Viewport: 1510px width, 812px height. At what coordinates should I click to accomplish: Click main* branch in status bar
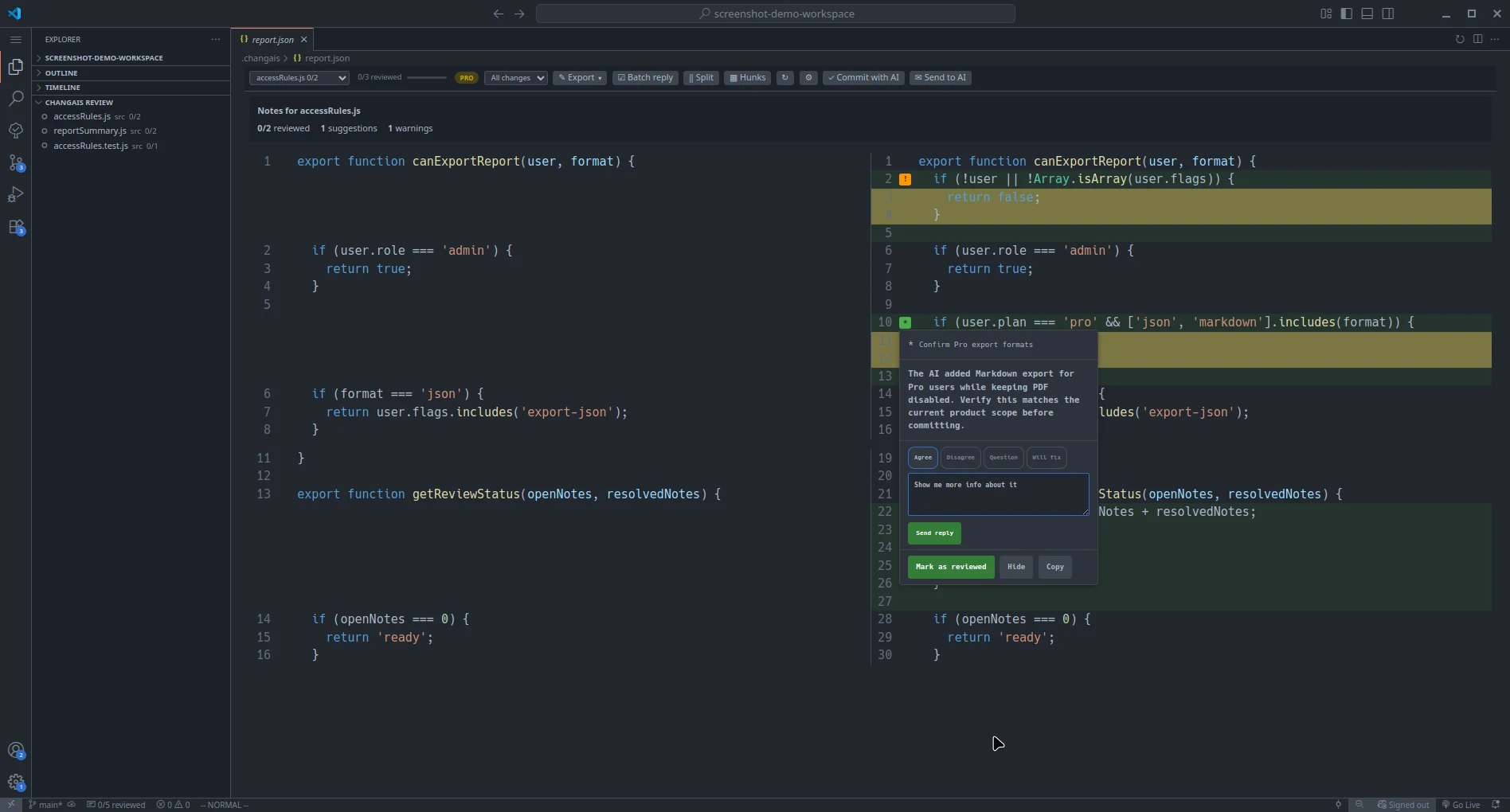click(45, 805)
